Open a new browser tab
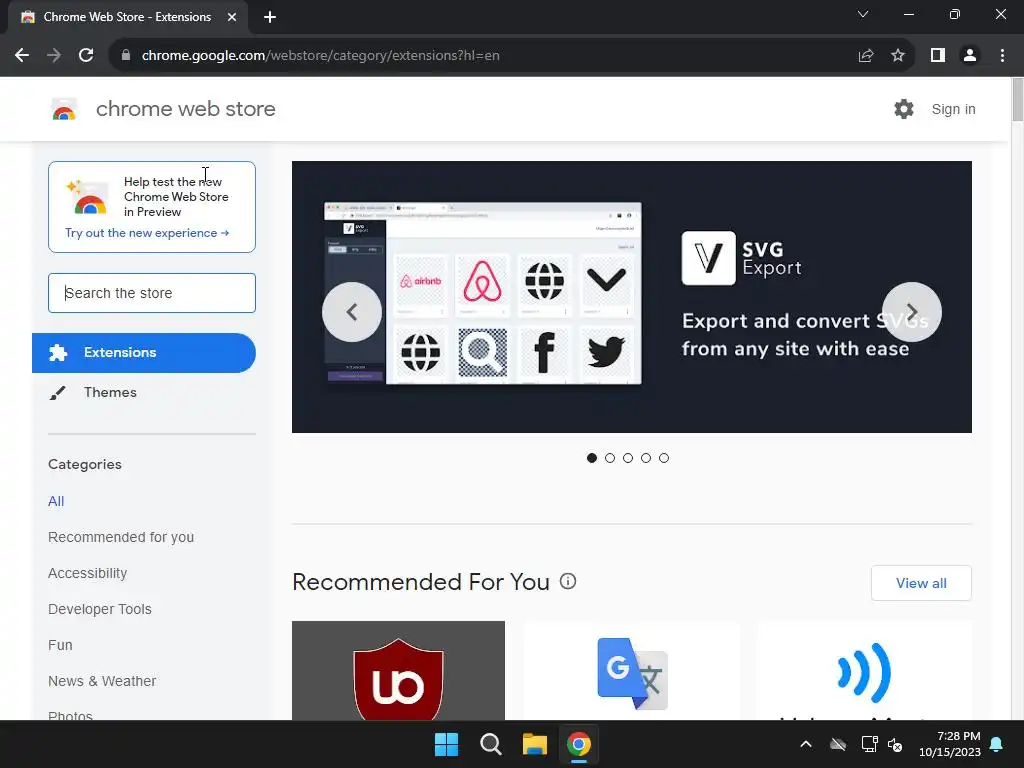The width and height of the screenshot is (1024, 768). pos(270,17)
